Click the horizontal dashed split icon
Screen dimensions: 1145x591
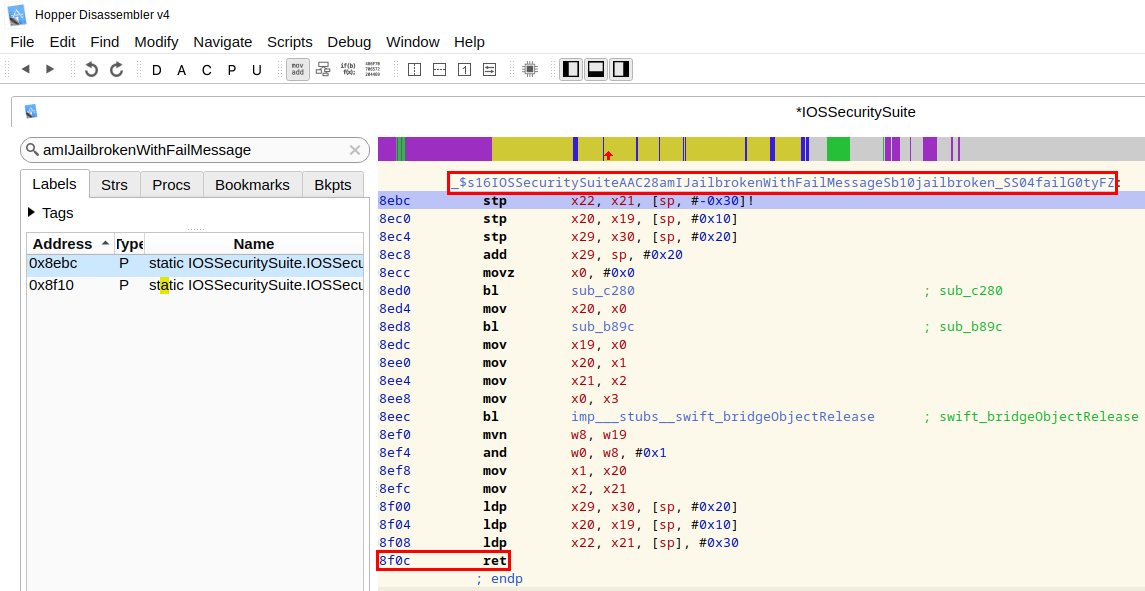click(439, 69)
